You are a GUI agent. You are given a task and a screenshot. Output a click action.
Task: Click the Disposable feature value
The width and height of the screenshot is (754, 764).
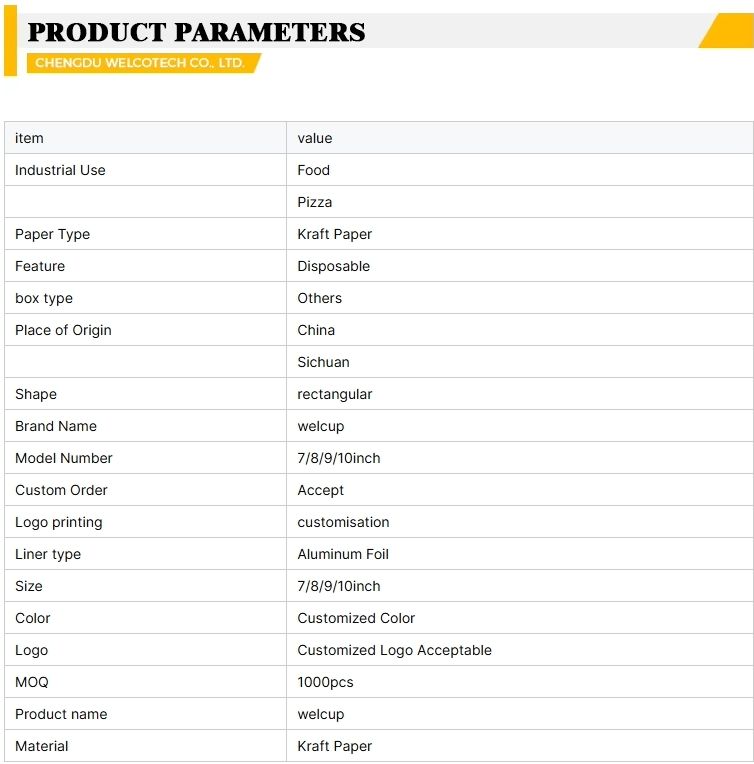point(334,266)
